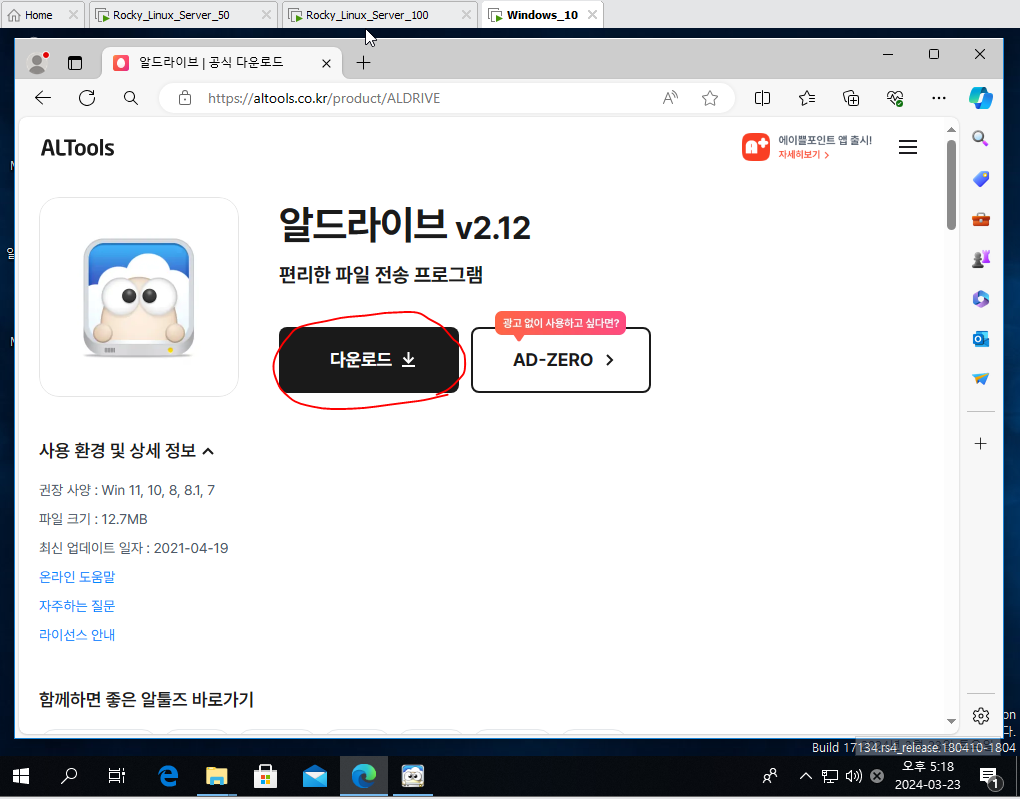1020x799 pixels.
Task: Switch to the Rocky_Linux_Server_100 tab
Action: [x=379, y=15]
